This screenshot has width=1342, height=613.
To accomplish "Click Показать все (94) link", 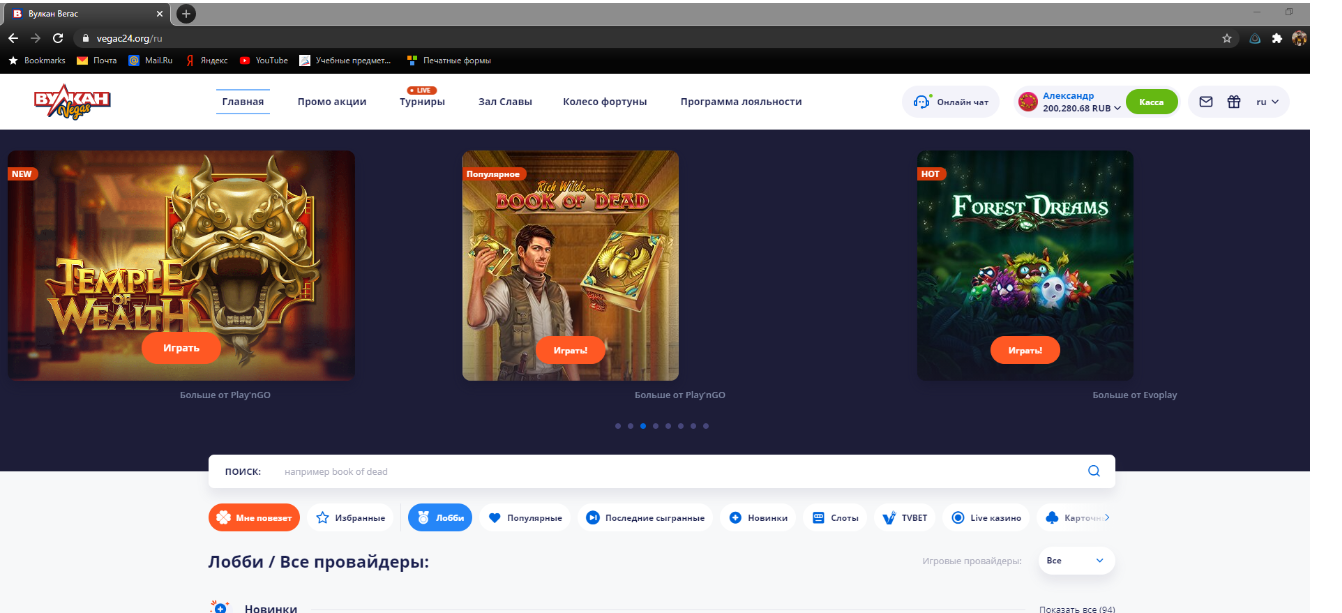I will click(1077, 609).
